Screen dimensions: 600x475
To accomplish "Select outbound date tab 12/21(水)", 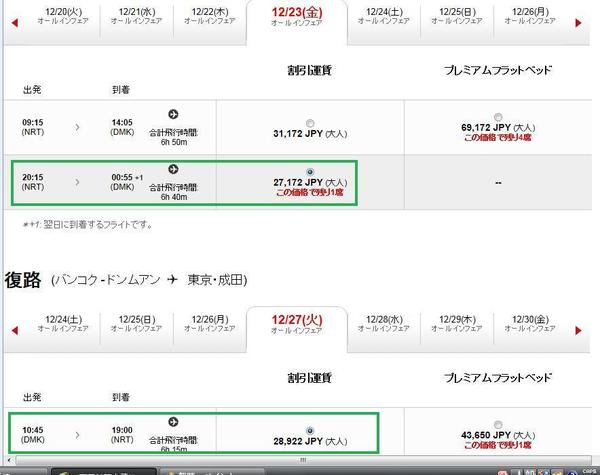I will (137, 16).
